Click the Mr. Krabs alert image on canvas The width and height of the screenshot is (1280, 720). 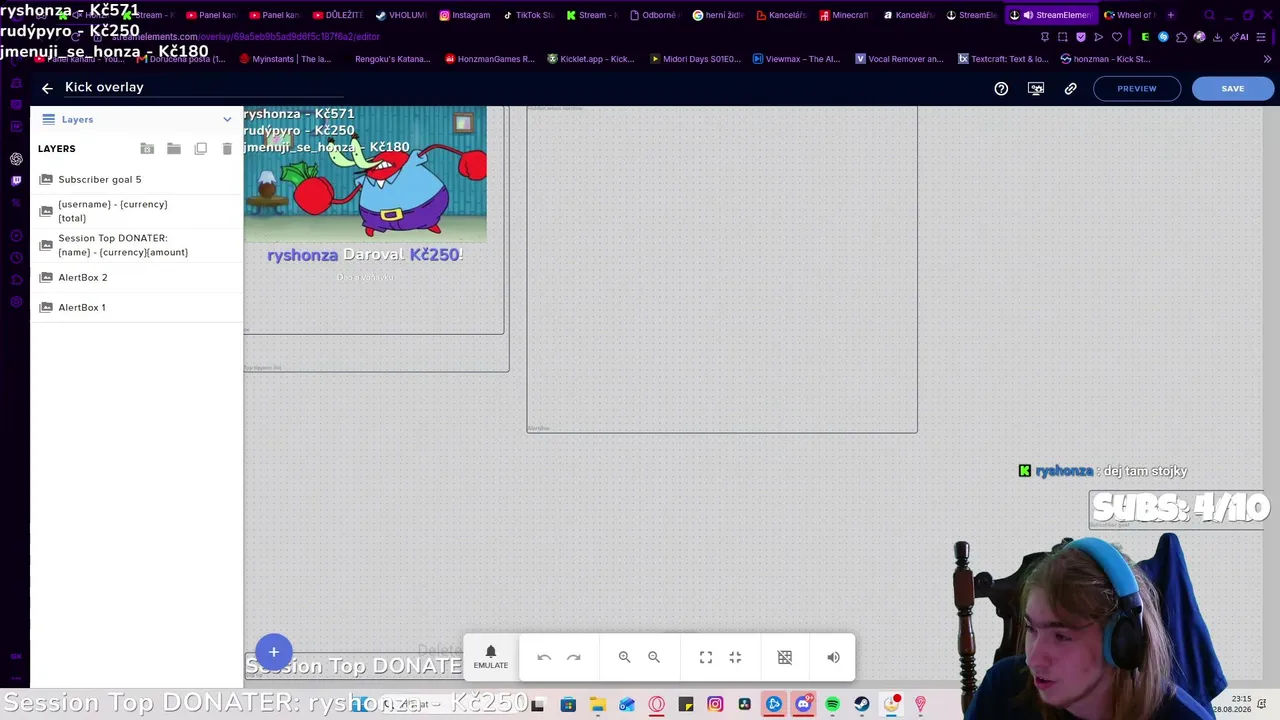pos(365,174)
